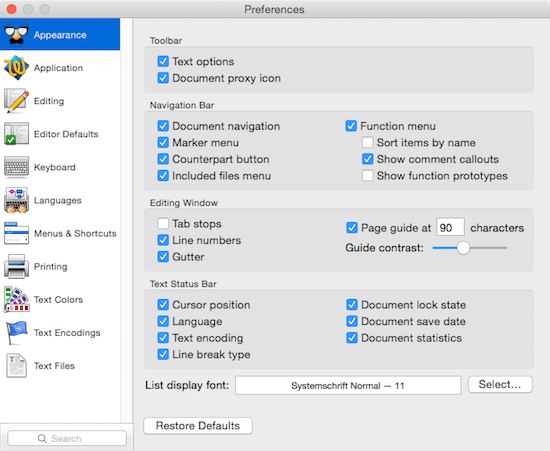This screenshot has width=550, height=451.
Task: Choose the Keyboard preferences icon
Action: 16,167
